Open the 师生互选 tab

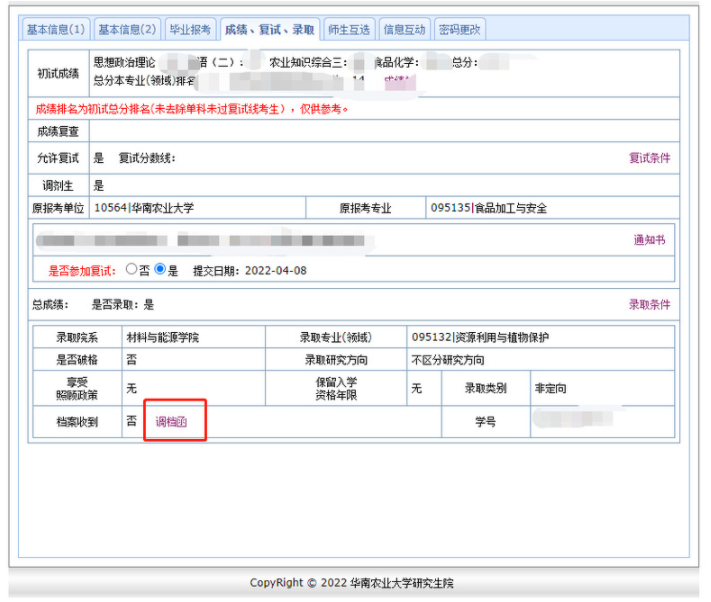pos(349,30)
